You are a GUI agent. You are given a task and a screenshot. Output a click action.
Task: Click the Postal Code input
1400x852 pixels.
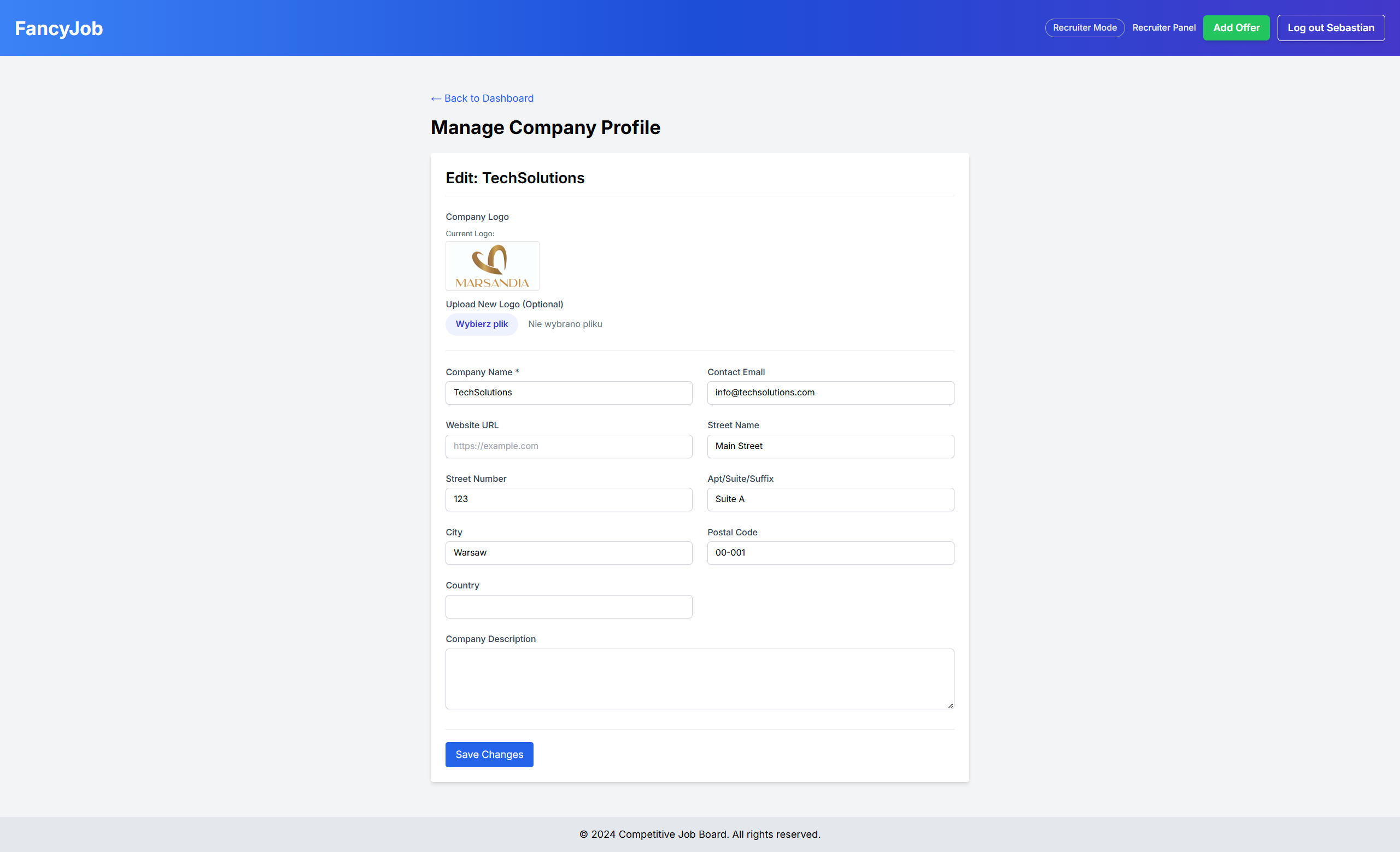tap(829, 553)
